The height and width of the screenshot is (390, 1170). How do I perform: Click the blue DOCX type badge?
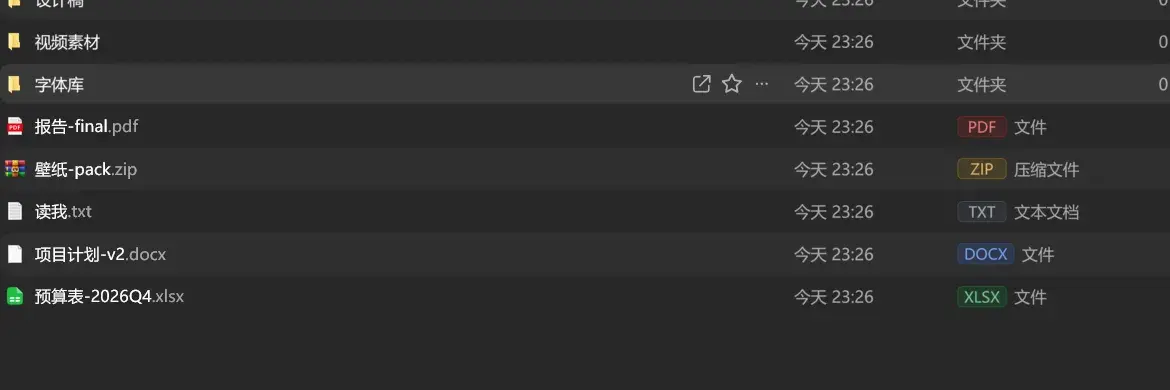pyautogui.click(x=986, y=254)
